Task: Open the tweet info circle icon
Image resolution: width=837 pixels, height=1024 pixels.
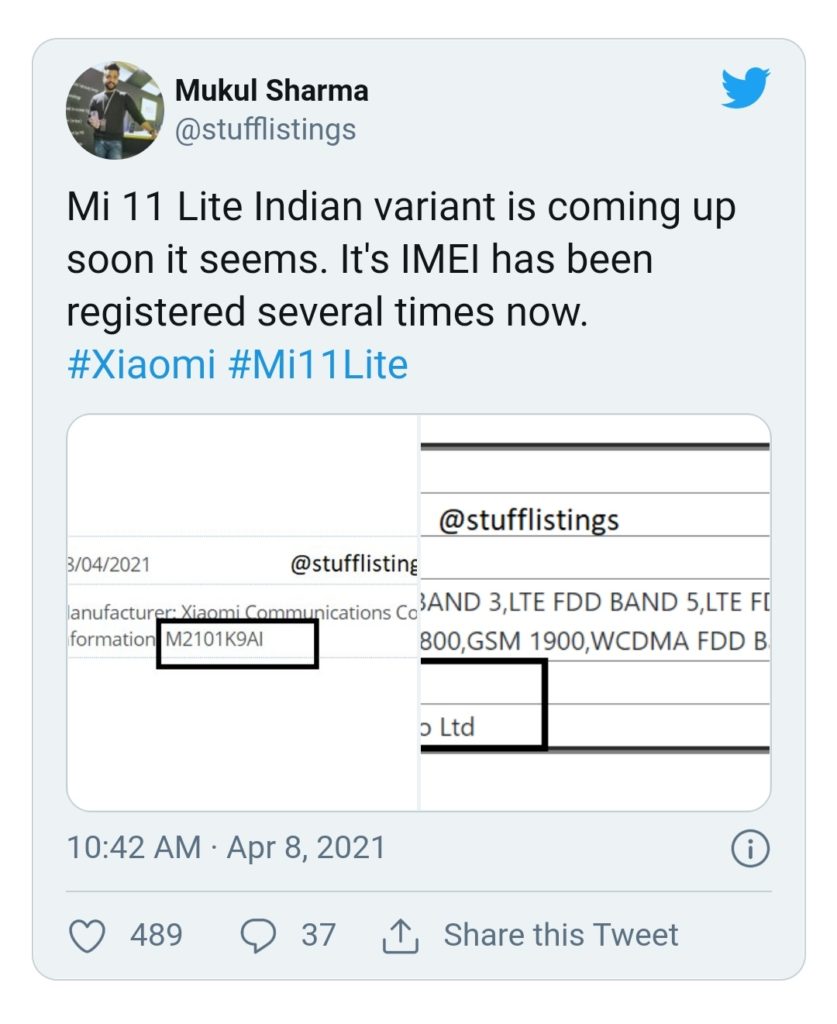Action: (750, 849)
